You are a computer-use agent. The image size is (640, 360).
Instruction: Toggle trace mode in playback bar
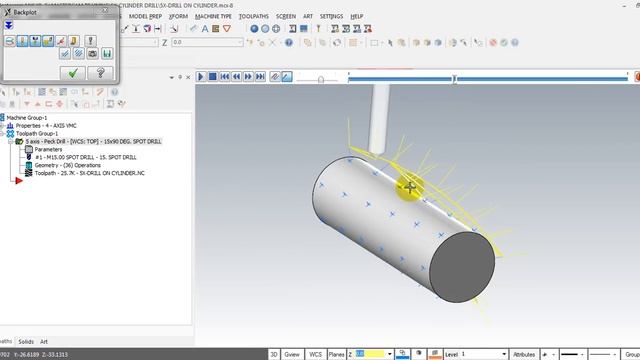[x=275, y=76]
